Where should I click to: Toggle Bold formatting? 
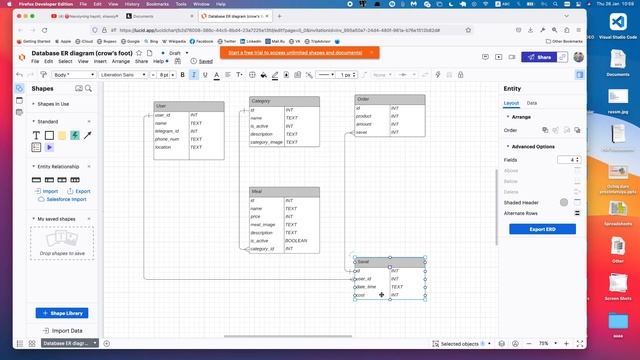coord(182,75)
